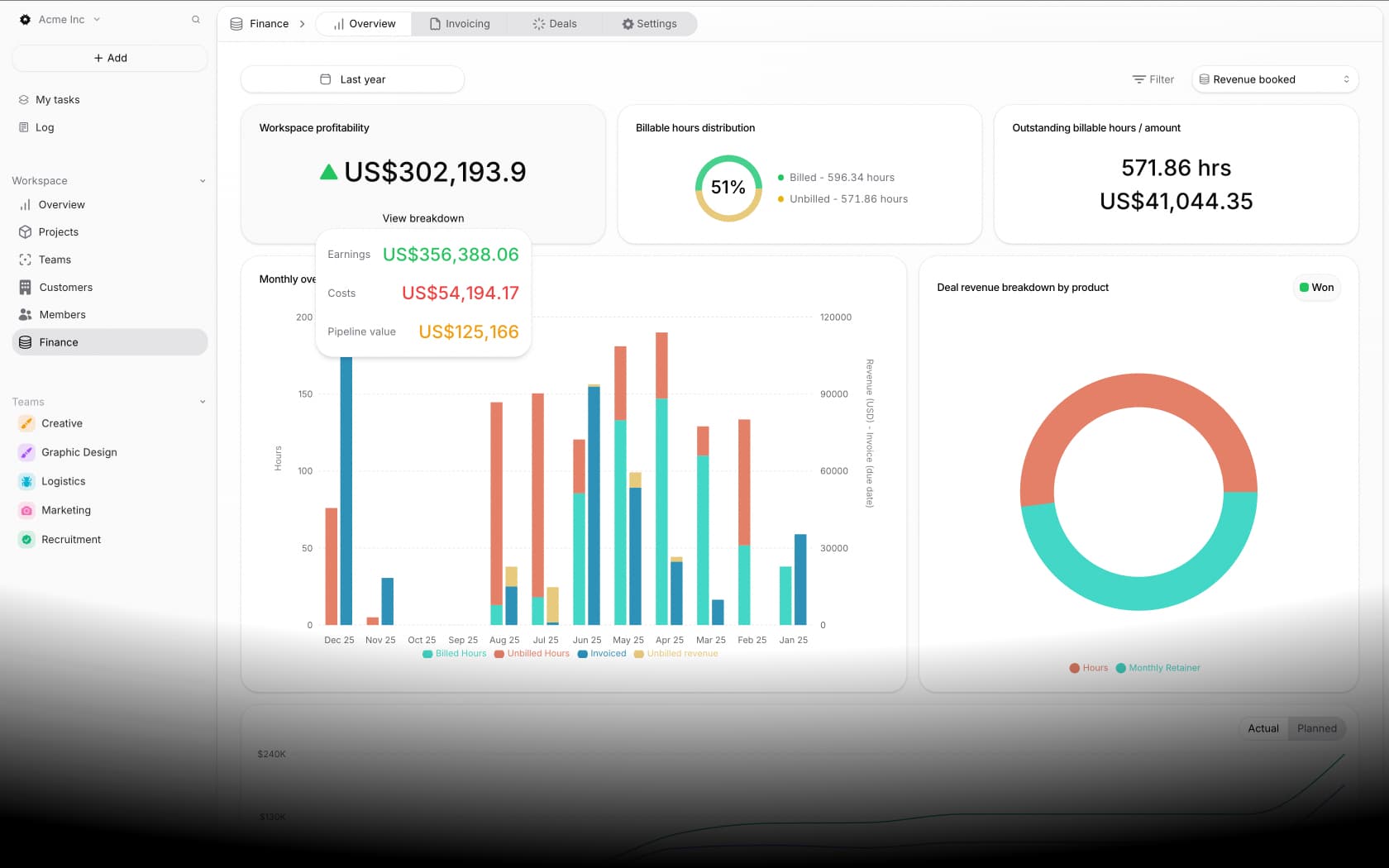Click the Pipeline value US$125,166
Screen dimensions: 1389x868
point(469,331)
